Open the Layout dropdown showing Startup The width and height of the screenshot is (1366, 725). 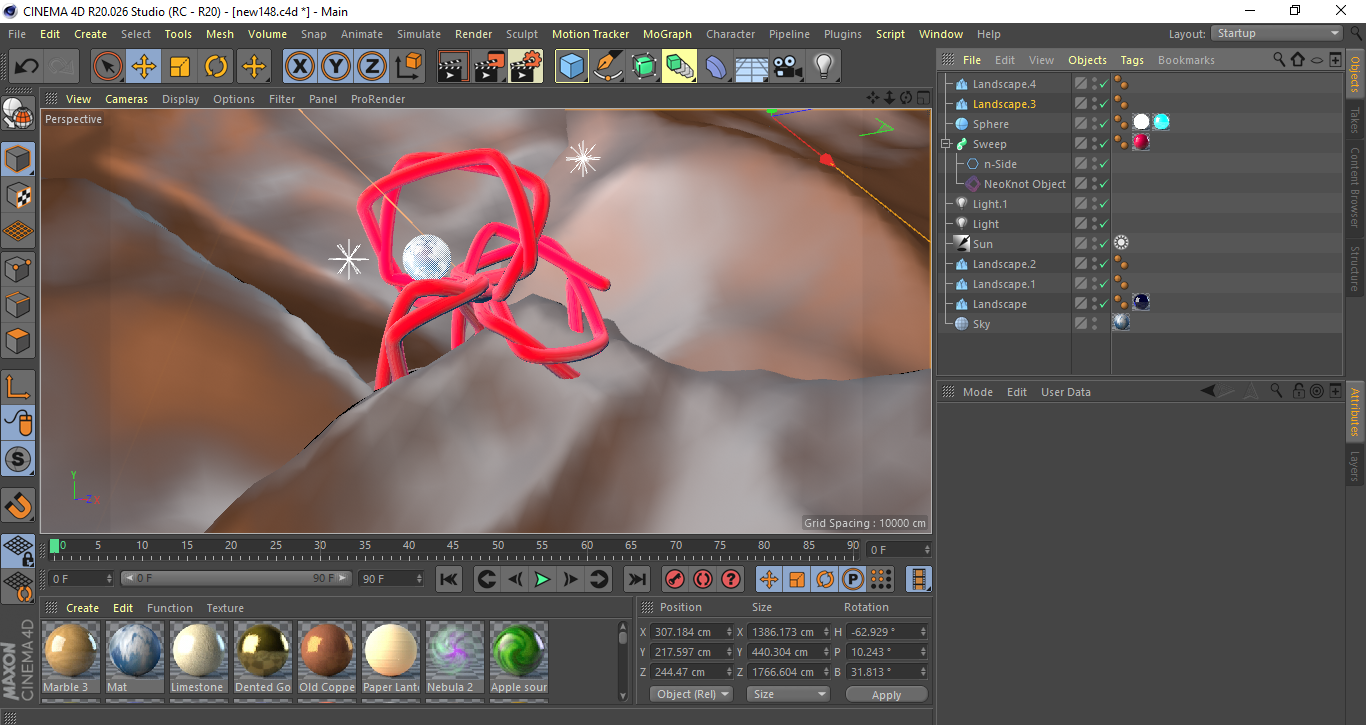(x=1277, y=33)
